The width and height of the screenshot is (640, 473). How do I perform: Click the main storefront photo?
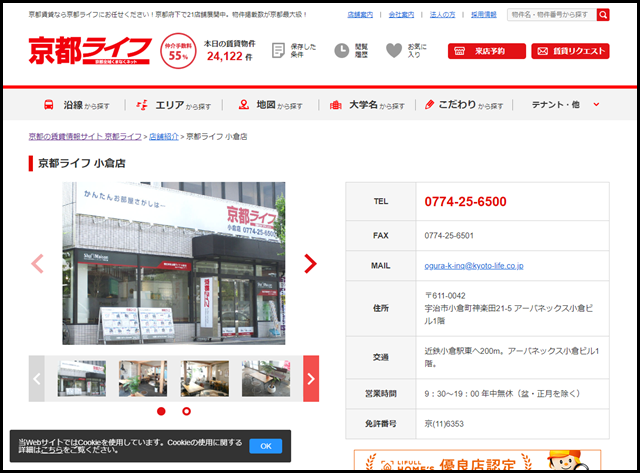[173, 263]
